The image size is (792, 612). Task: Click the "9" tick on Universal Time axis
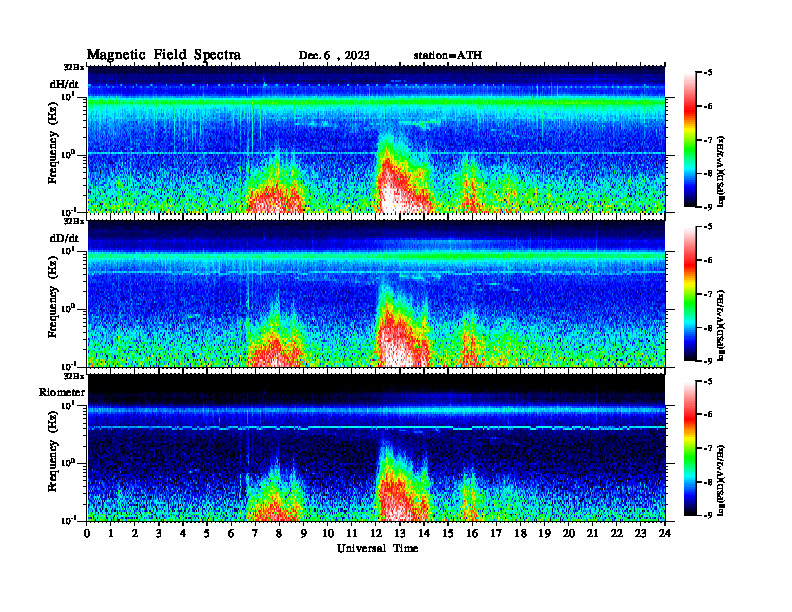click(304, 533)
